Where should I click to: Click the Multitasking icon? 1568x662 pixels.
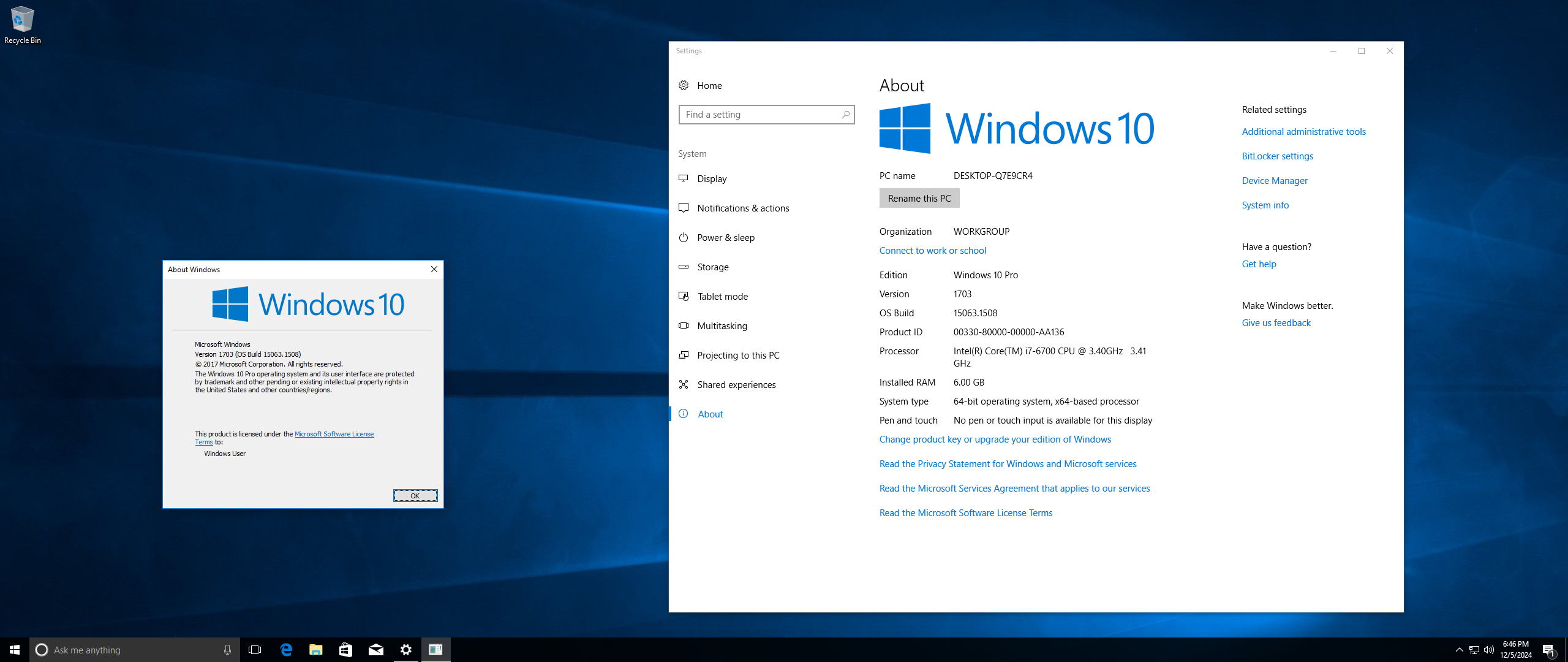[x=684, y=325]
